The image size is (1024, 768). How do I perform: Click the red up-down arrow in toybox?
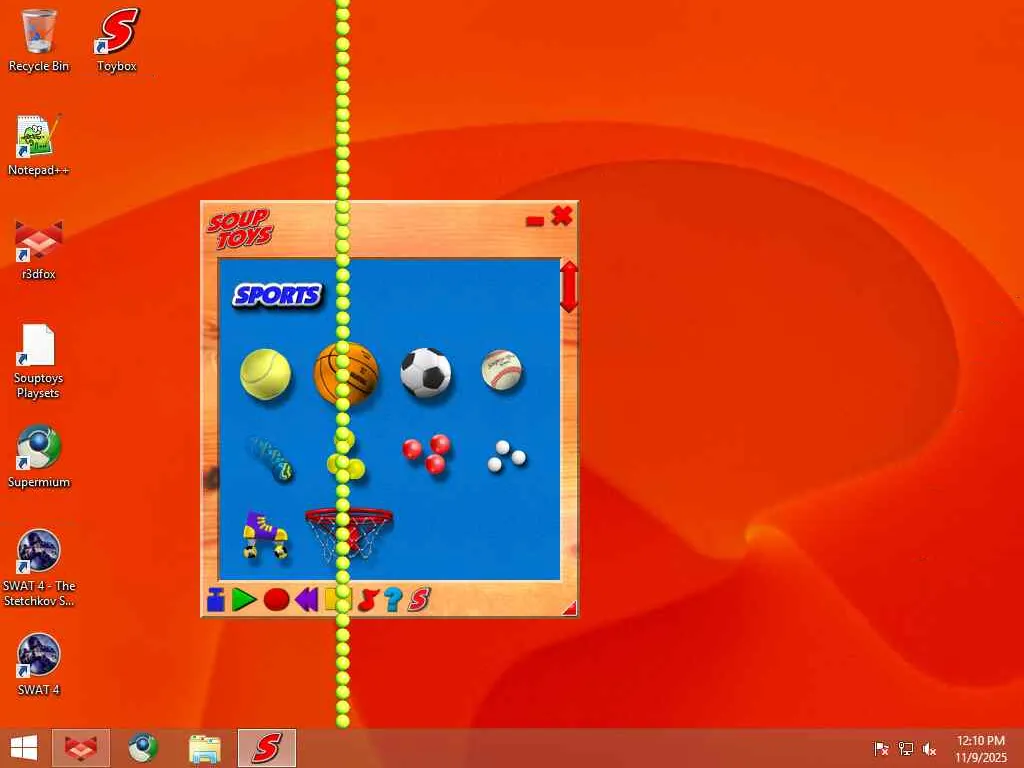(x=569, y=287)
